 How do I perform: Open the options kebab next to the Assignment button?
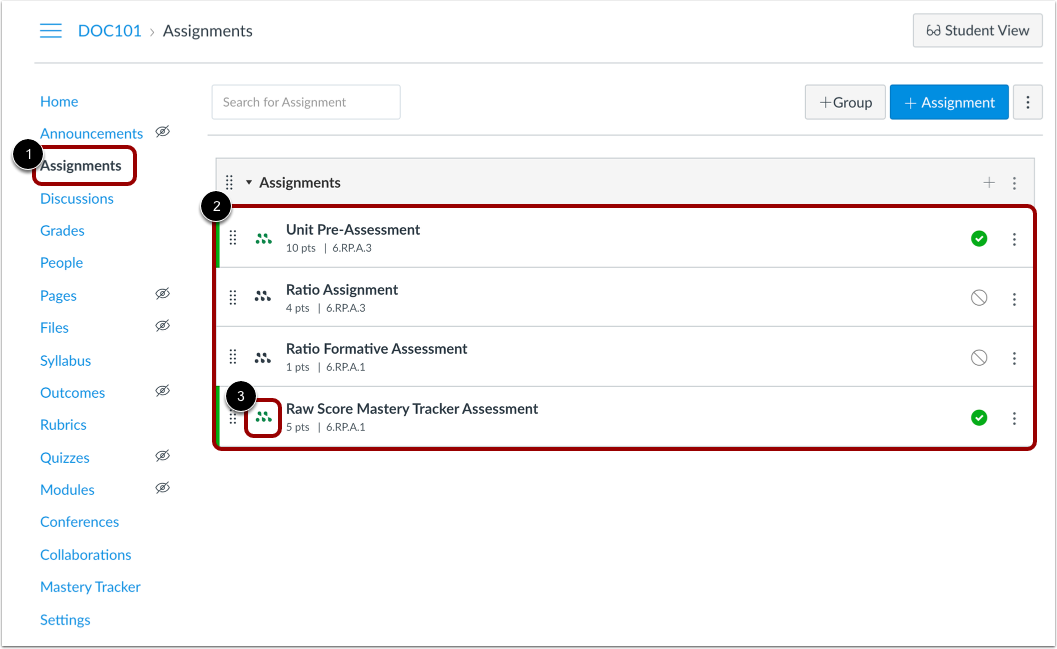click(1028, 101)
